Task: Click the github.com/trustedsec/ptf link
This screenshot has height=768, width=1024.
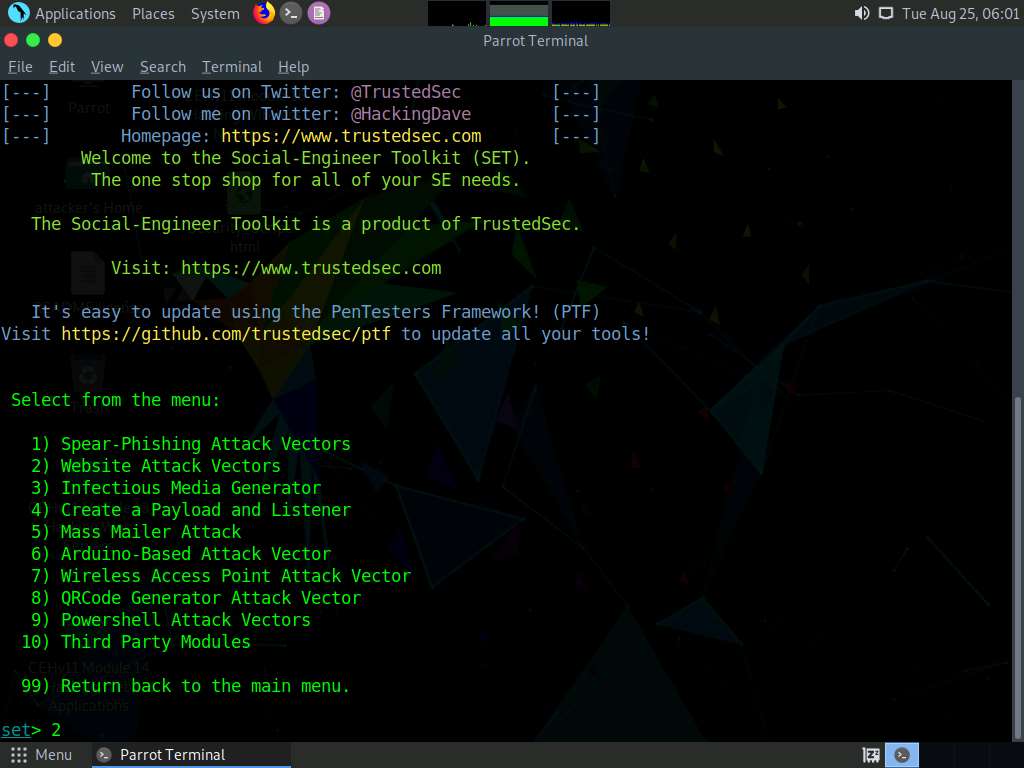Action: 226,334
